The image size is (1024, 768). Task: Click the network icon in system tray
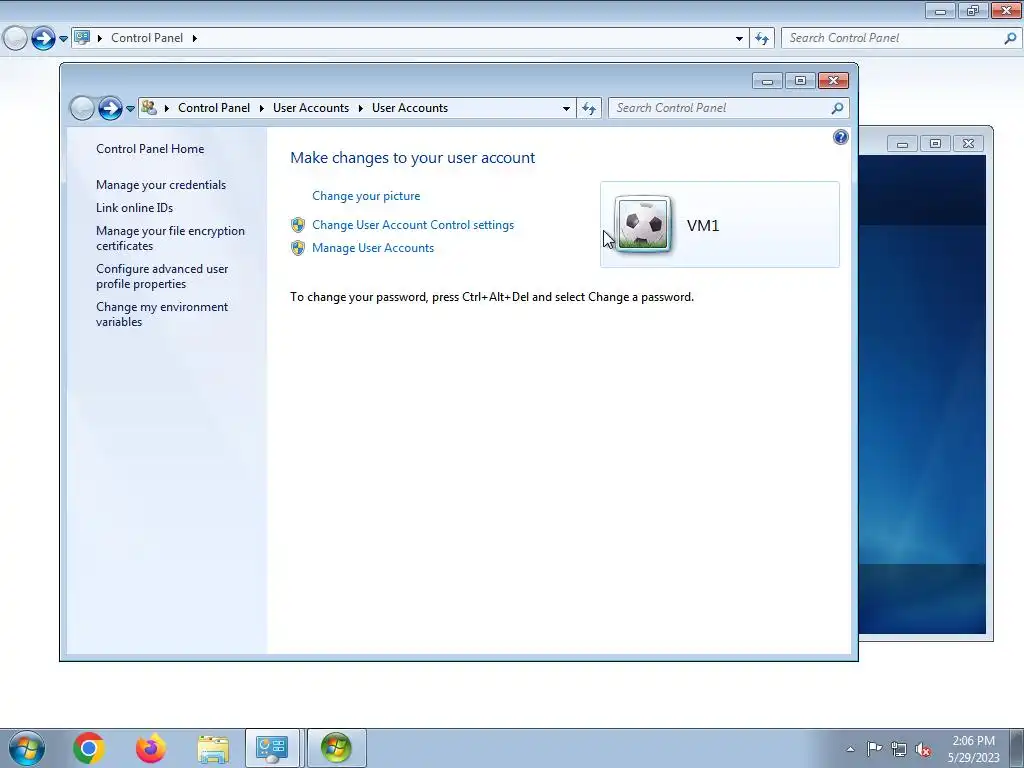(x=899, y=749)
